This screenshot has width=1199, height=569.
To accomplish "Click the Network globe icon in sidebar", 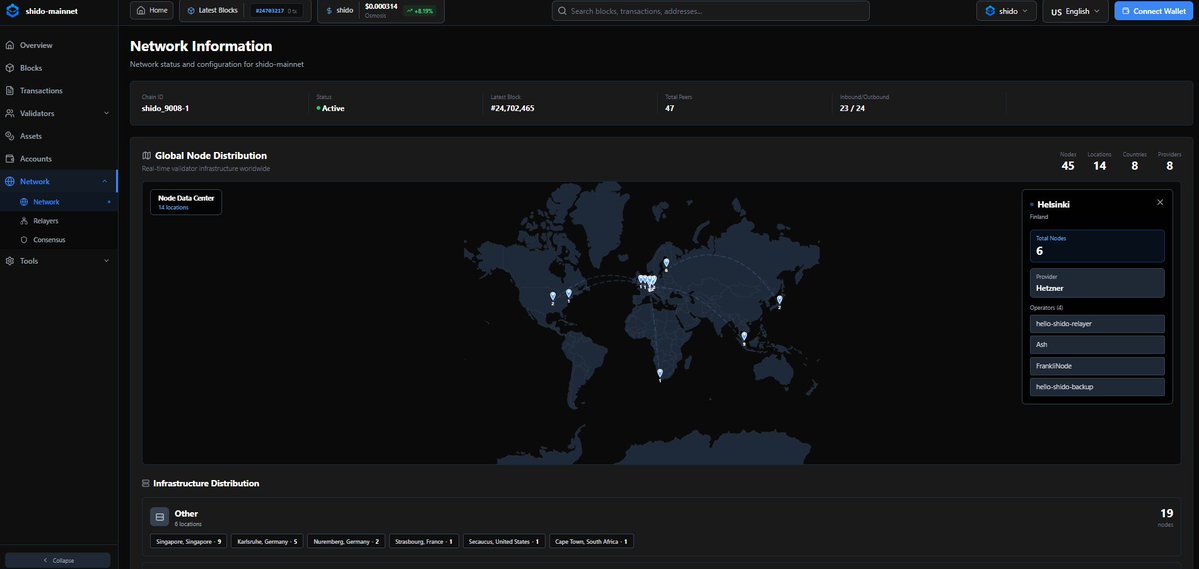I will click(10, 181).
